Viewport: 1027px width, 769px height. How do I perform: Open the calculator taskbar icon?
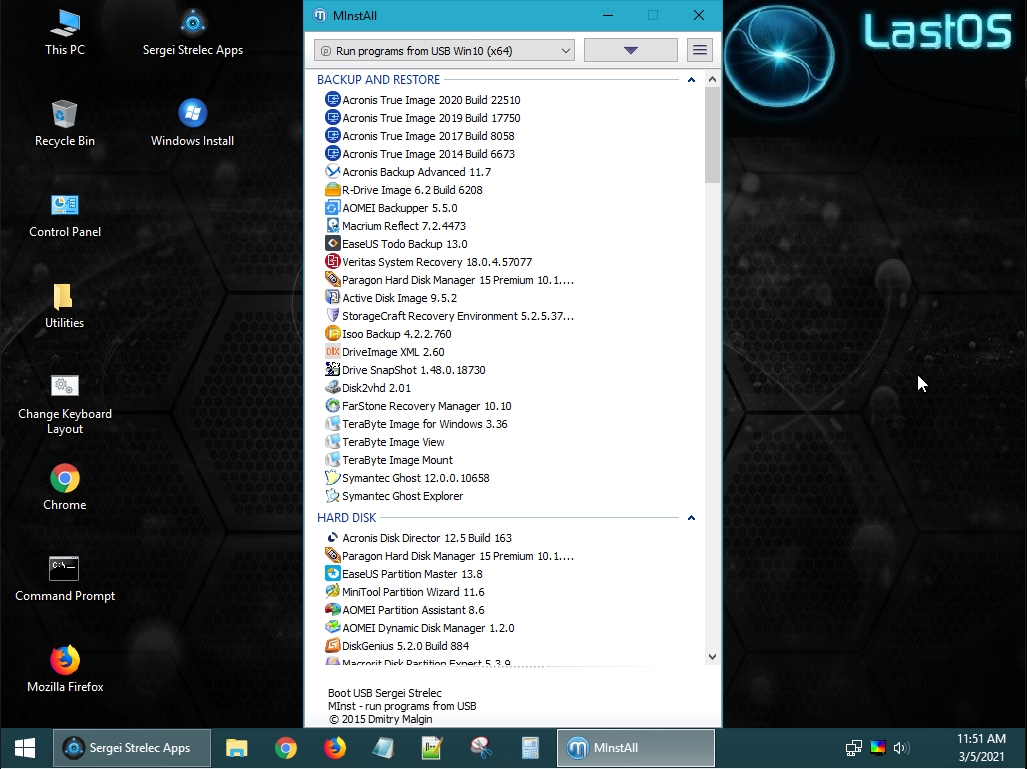pyautogui.click(x=530, y=748)
